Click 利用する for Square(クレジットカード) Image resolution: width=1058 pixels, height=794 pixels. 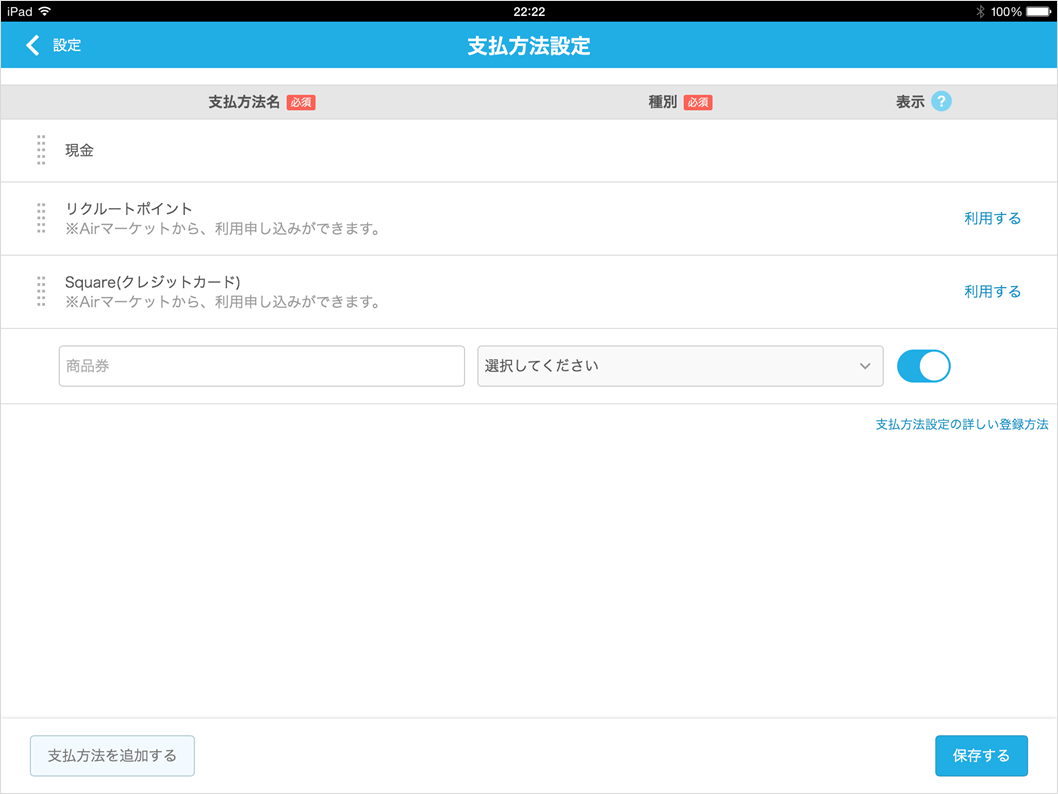click(x=992, y=291)
